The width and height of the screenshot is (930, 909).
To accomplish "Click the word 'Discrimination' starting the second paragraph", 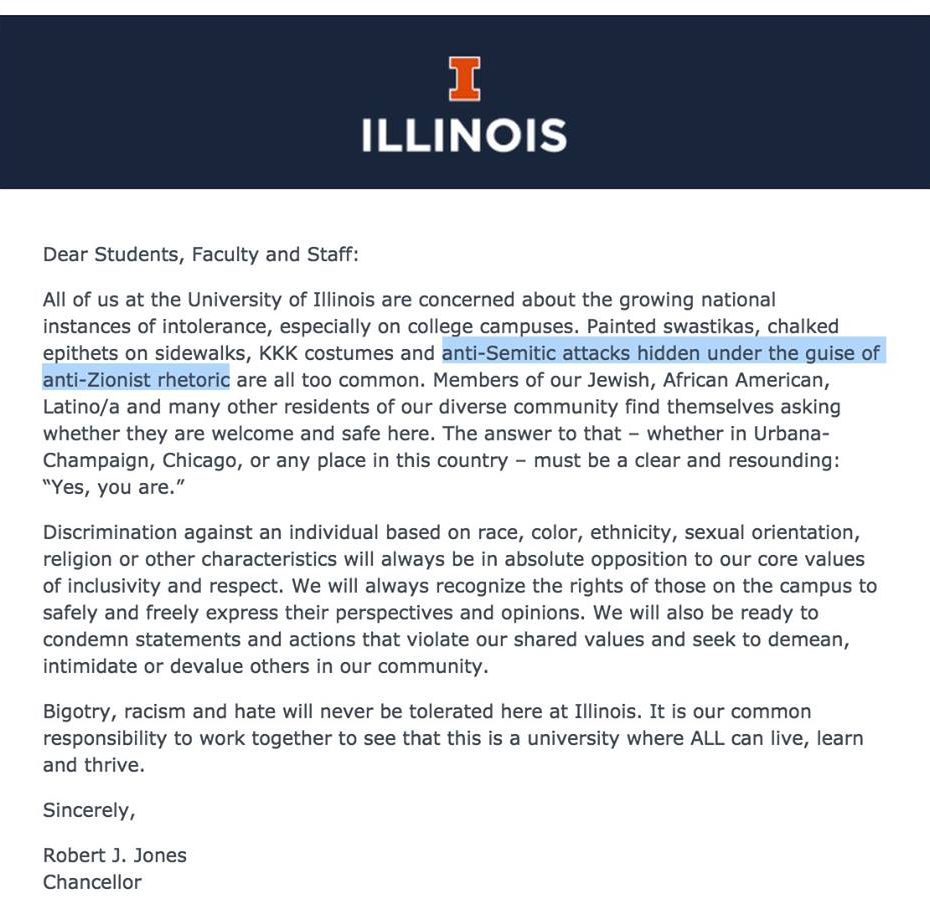I will pyautogui.click(x=110, y=532).
